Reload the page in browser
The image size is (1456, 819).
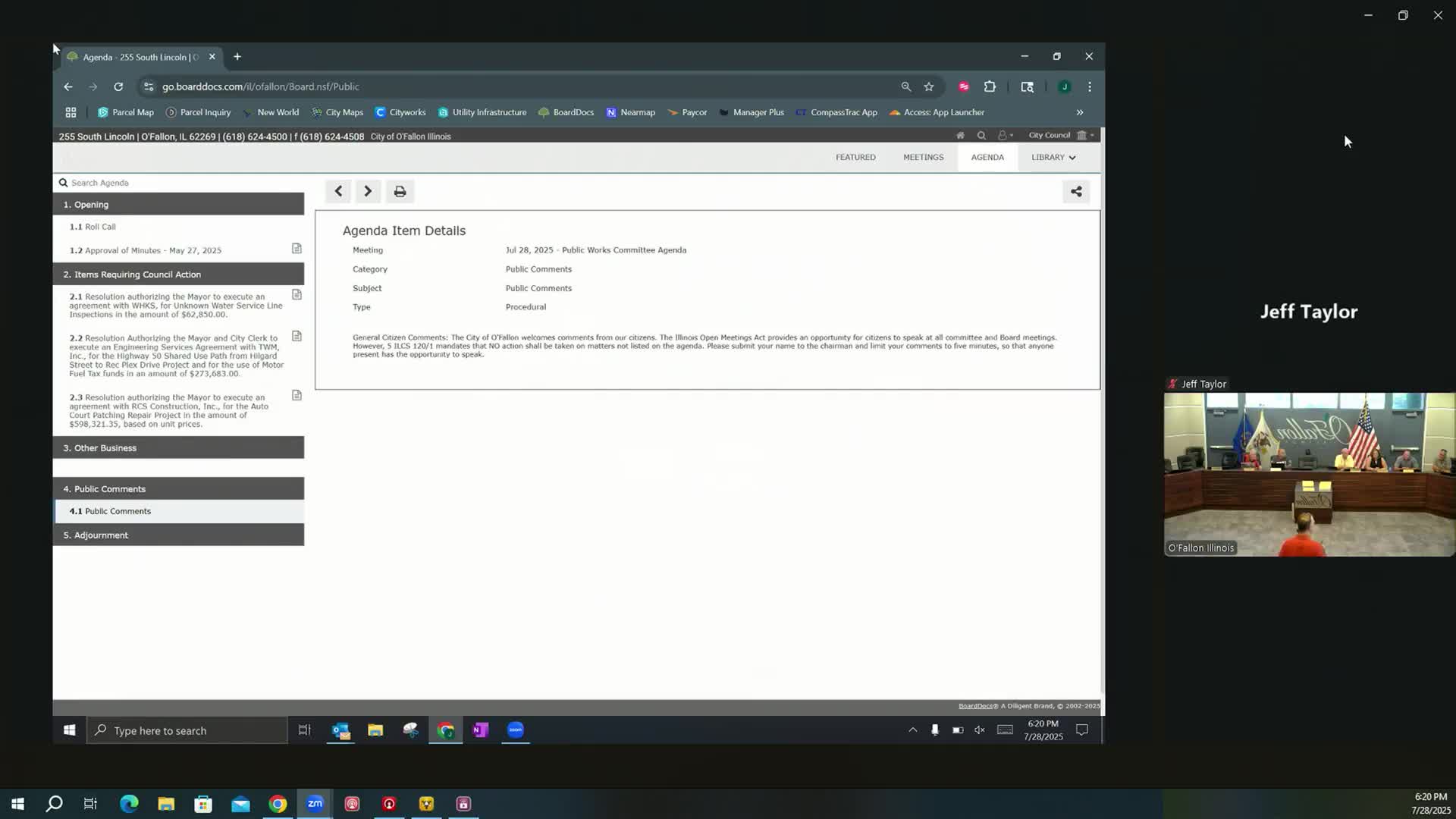click(118, 87)
